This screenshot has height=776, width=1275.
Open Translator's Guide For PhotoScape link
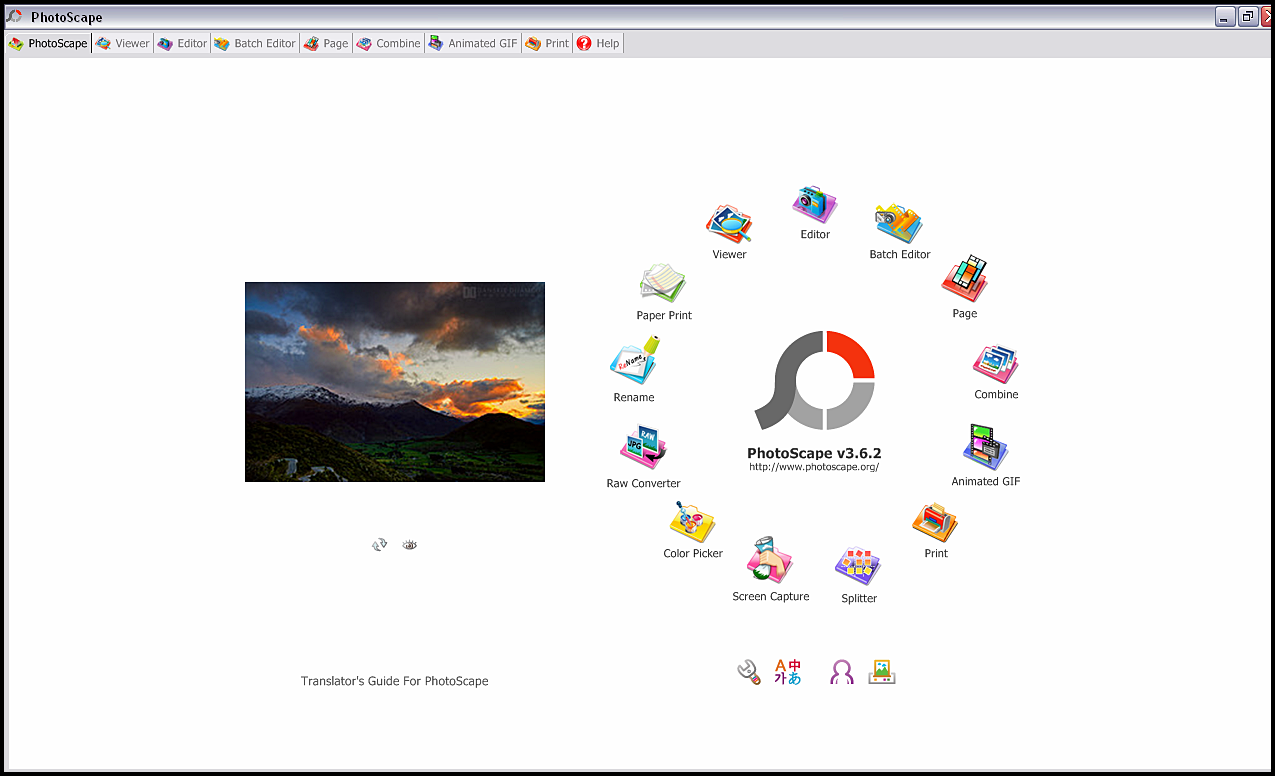tap(395, 681)
